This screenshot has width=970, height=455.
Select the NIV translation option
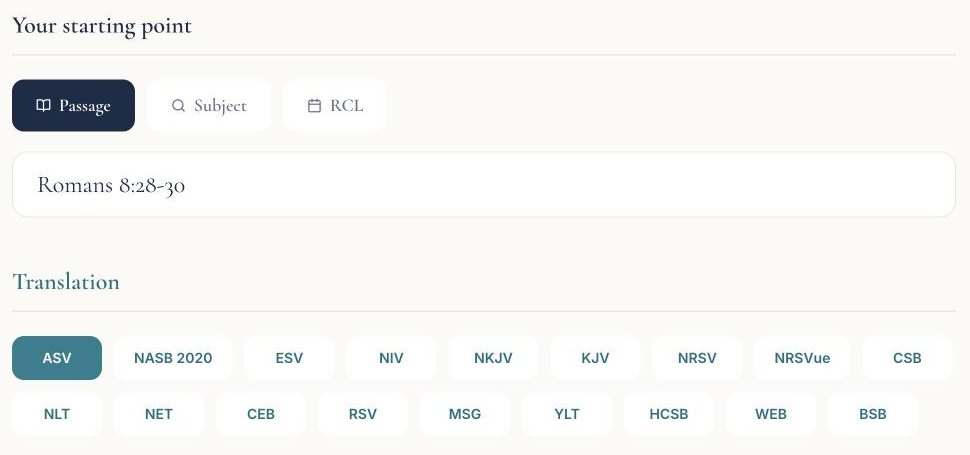point(391,358)
